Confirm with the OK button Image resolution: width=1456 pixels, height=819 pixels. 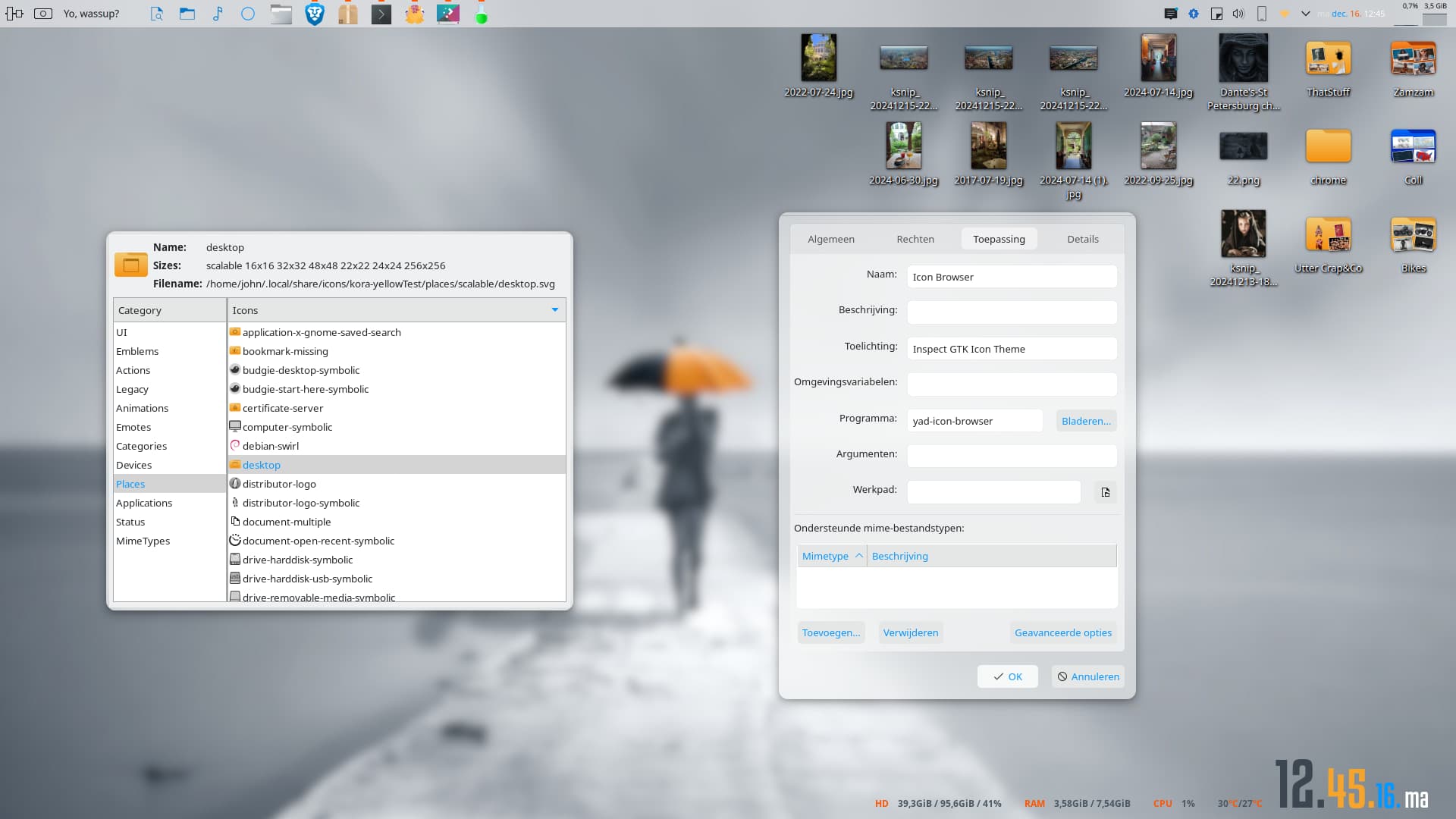[1008, 676]
